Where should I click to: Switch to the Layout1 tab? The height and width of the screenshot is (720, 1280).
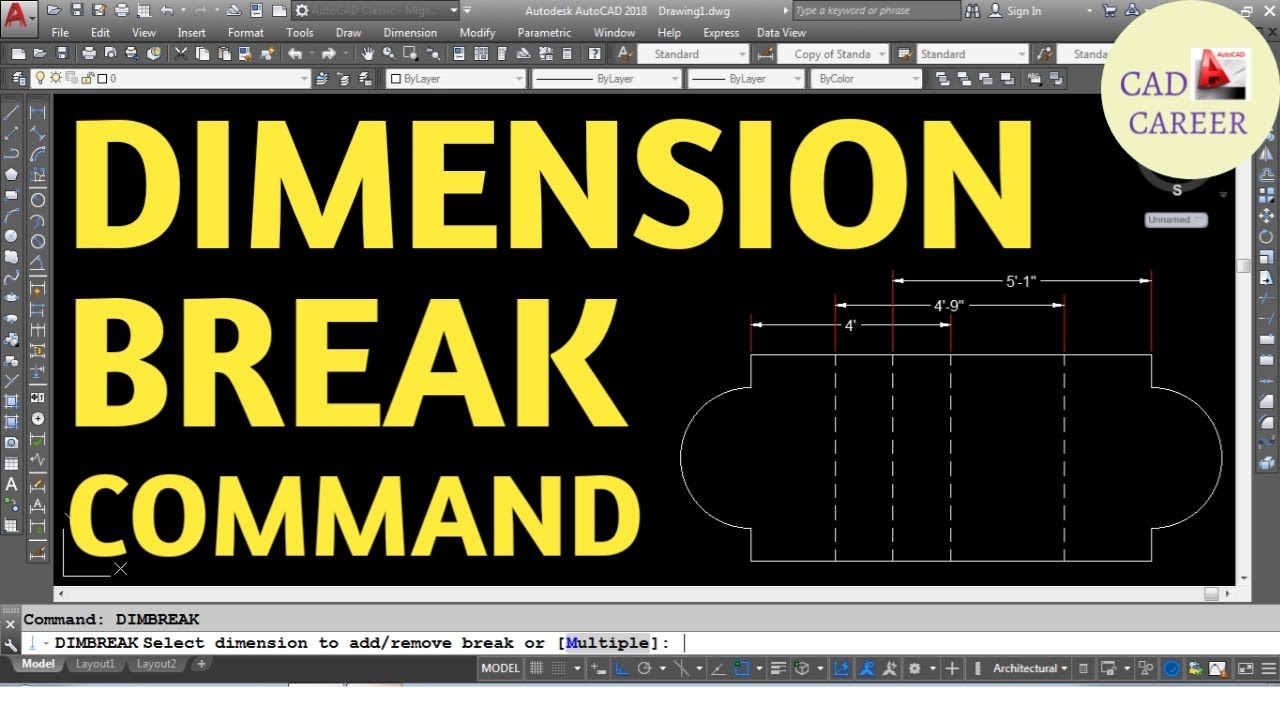tap(96, 664)
